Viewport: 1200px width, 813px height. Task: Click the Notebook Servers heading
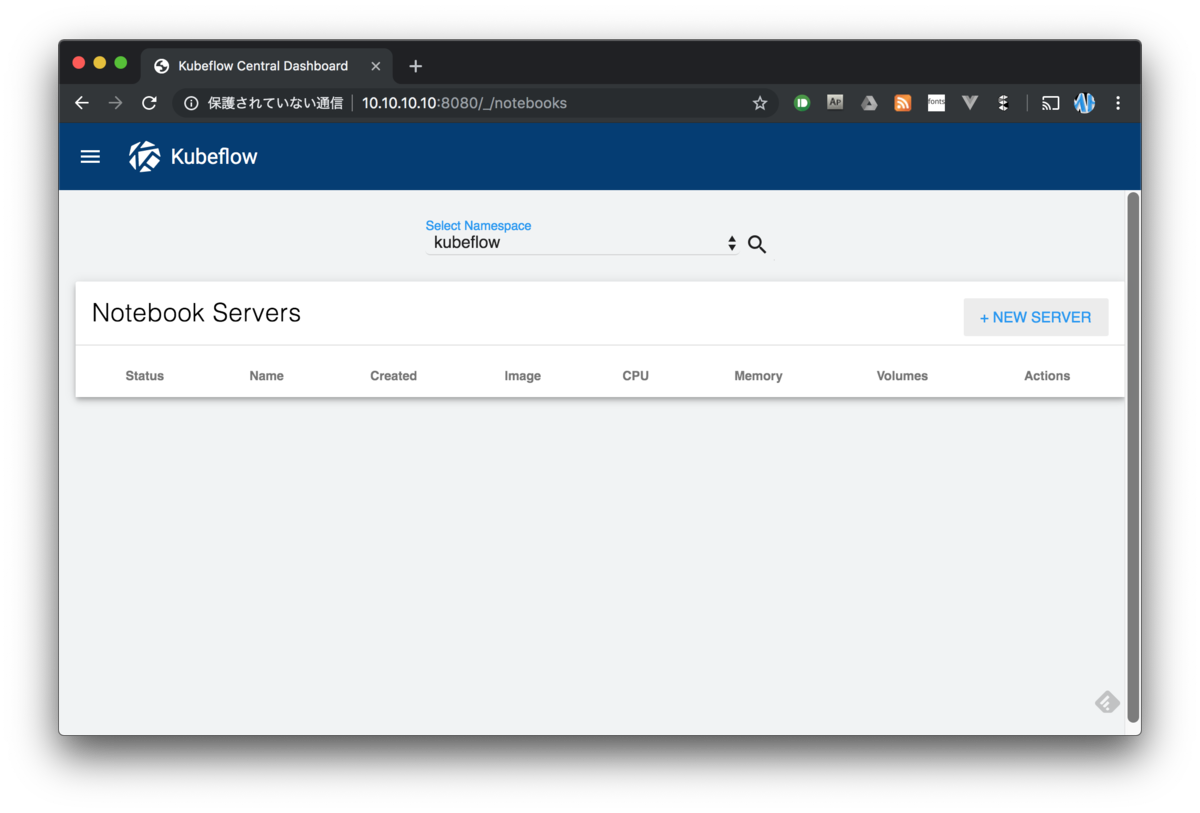[196, 313]
